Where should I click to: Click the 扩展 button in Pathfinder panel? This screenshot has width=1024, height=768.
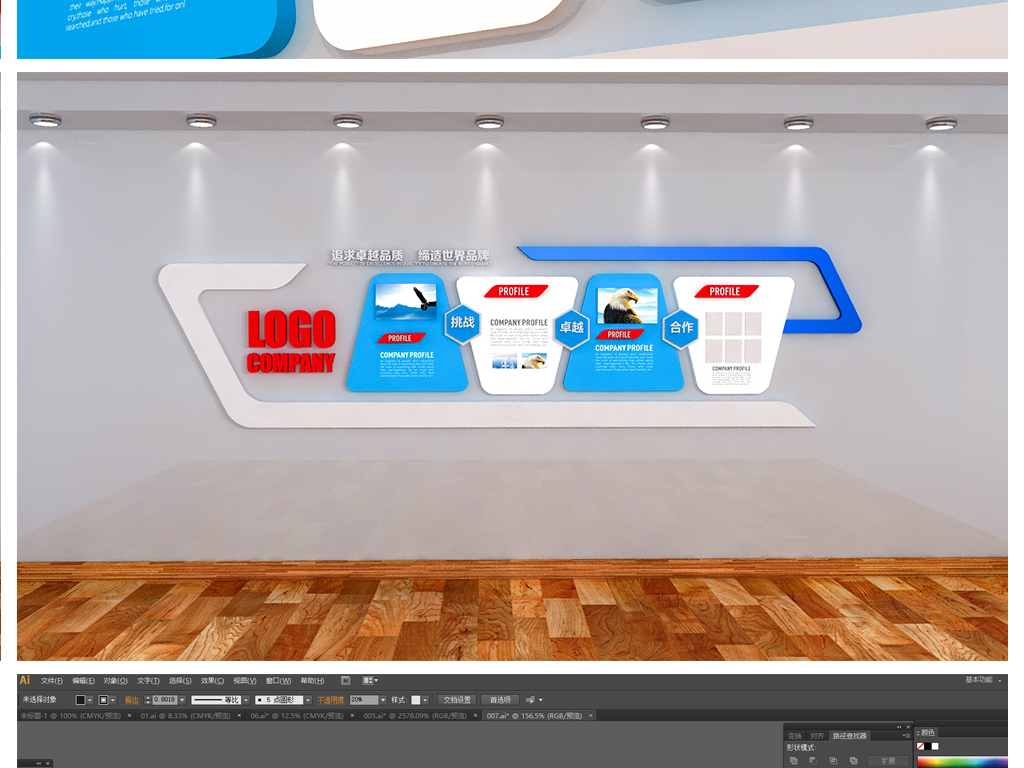888,761
